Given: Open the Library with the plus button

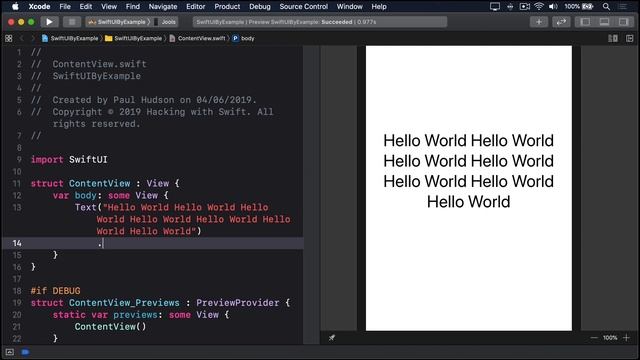Looking at the screenshot, I should click(539, 22).
